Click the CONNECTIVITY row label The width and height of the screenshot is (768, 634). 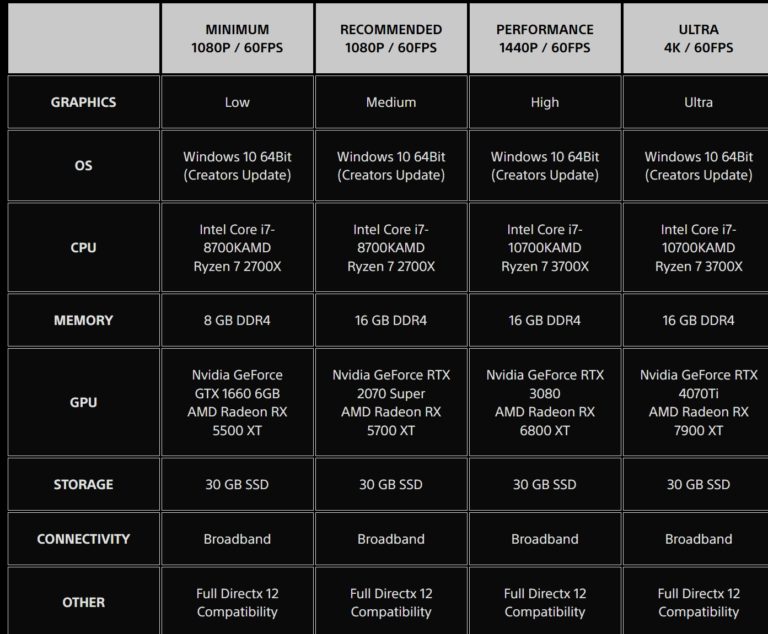coord(83,539)
